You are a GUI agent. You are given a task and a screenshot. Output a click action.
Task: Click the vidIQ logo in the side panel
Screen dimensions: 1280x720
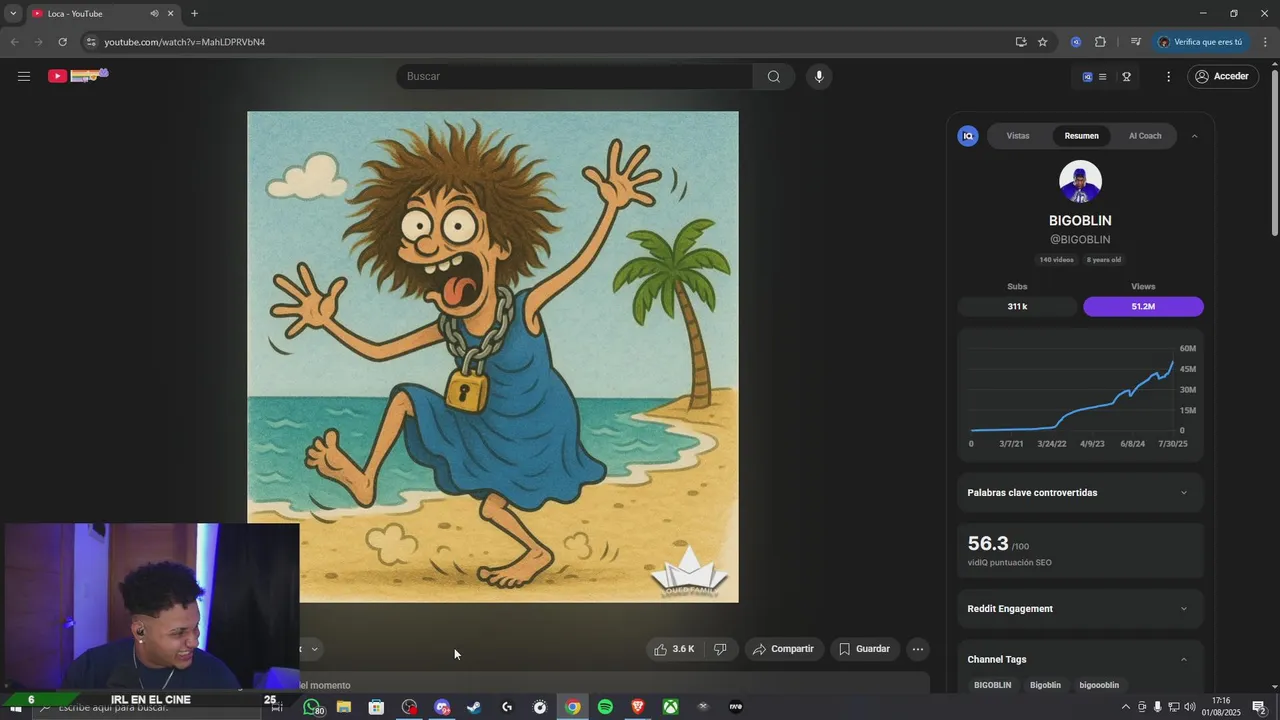point(968,136)
